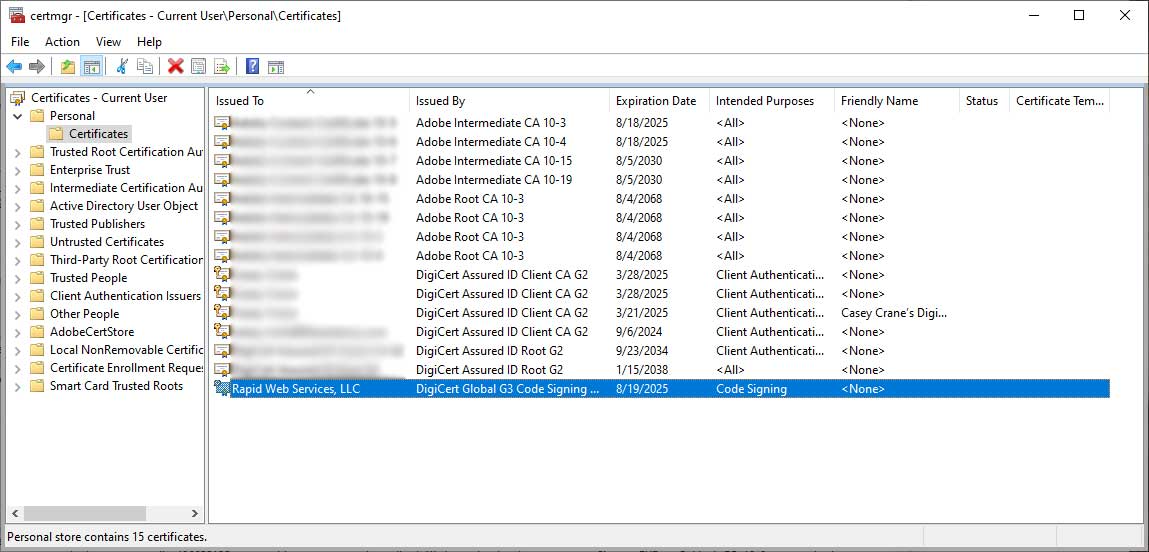Click the "Adobe Intermediate CA 10-19" cell
The height and width of the screenshot is (552, 1149).
[494, 180]
